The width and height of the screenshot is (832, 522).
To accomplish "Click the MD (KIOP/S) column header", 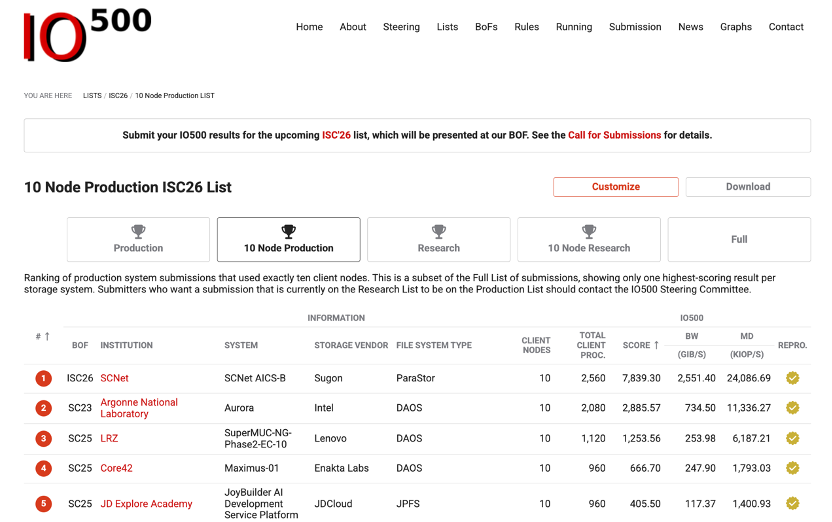I will click(x=747, y=345).
